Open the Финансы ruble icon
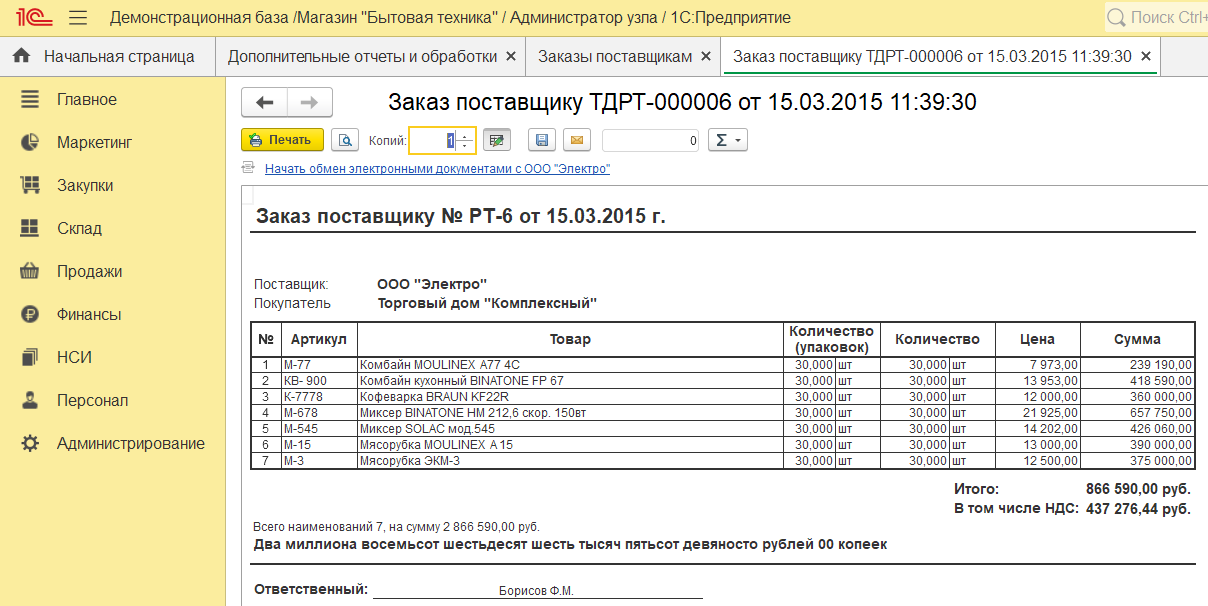Viewport: 1208px width, 606px height. click(30, 315)
